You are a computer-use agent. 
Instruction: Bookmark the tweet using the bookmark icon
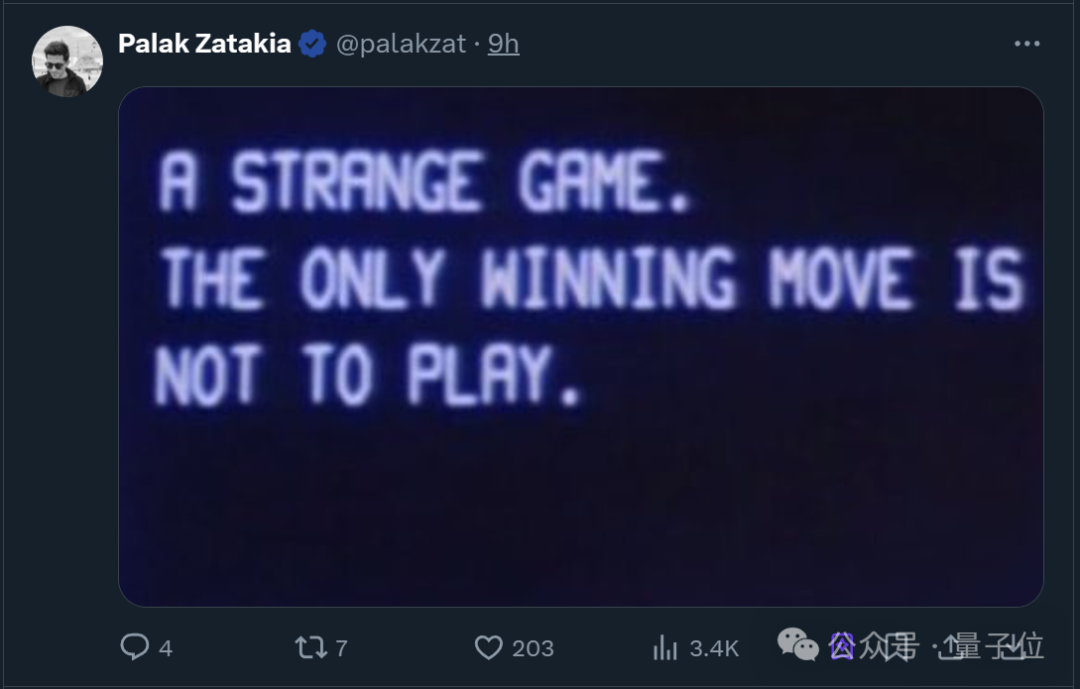pyautogui.click(x=896, y=647)
